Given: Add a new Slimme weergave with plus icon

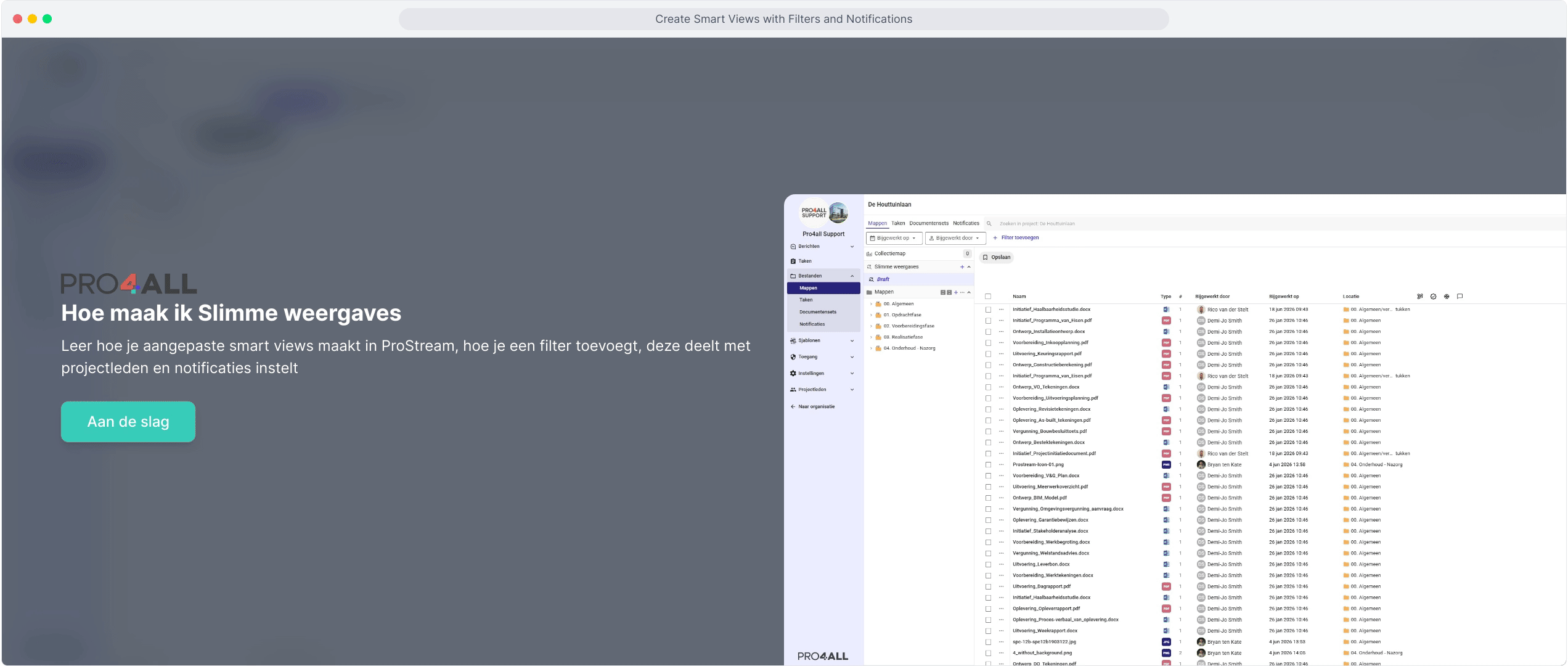Looking at the screenshot, I should 962,267.
